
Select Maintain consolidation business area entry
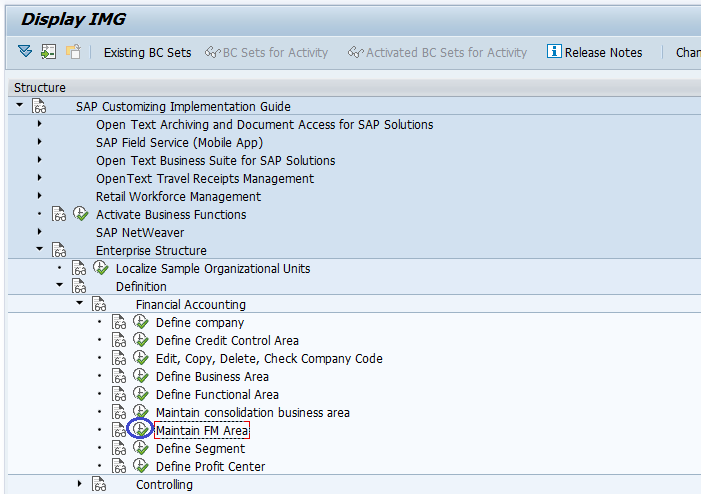(x=253, y=413)
